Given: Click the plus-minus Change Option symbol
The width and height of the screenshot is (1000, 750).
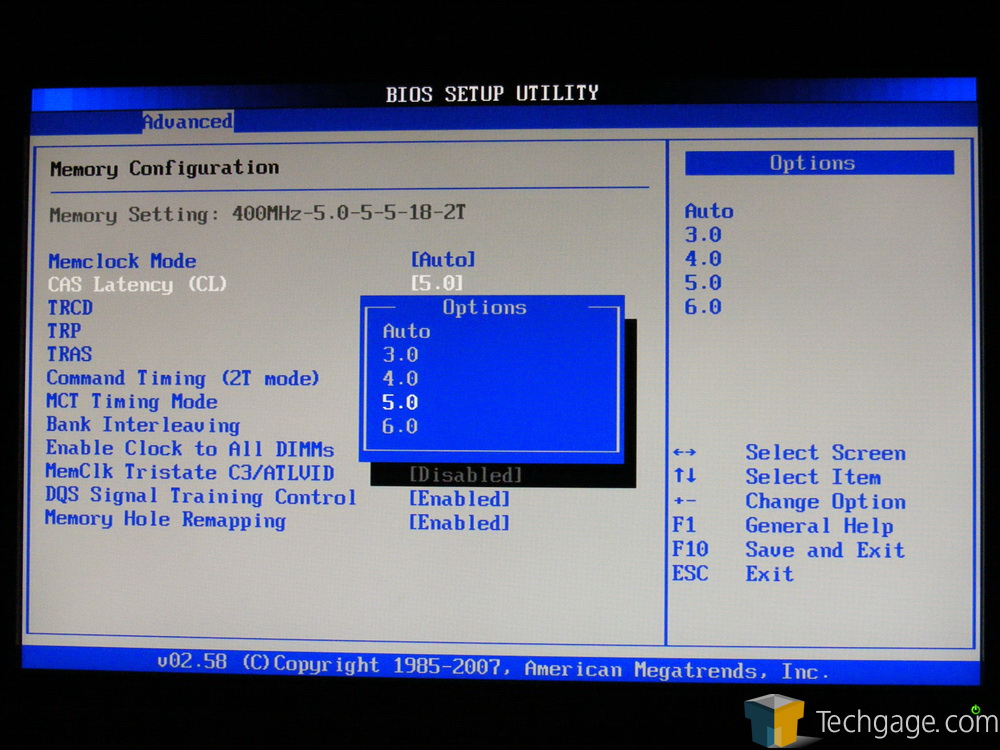Looking at the screenshot, I should pos(685,502).
